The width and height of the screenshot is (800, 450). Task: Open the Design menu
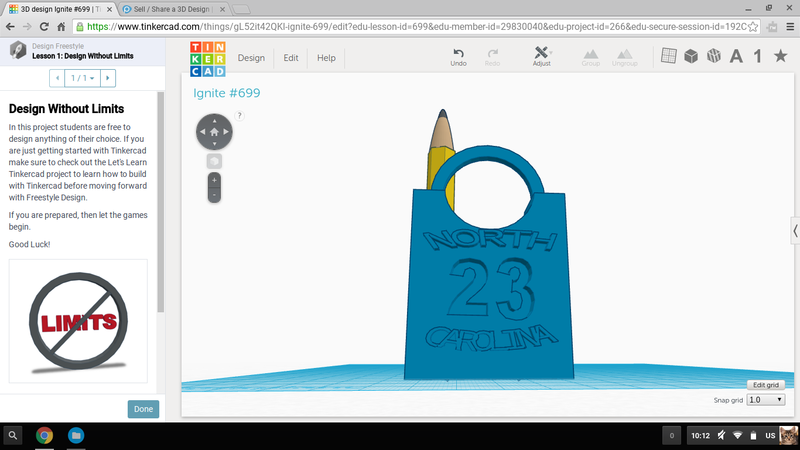pos(251,58)
